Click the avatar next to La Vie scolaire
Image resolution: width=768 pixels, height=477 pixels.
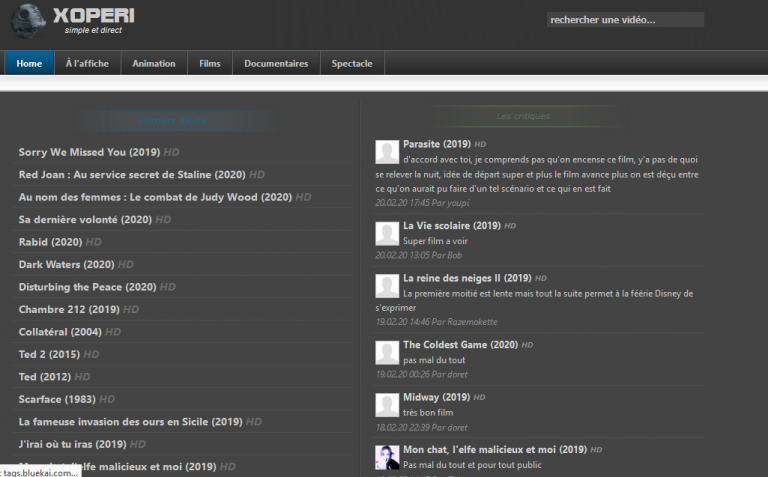pyautogui.click(x=387, y=234)
